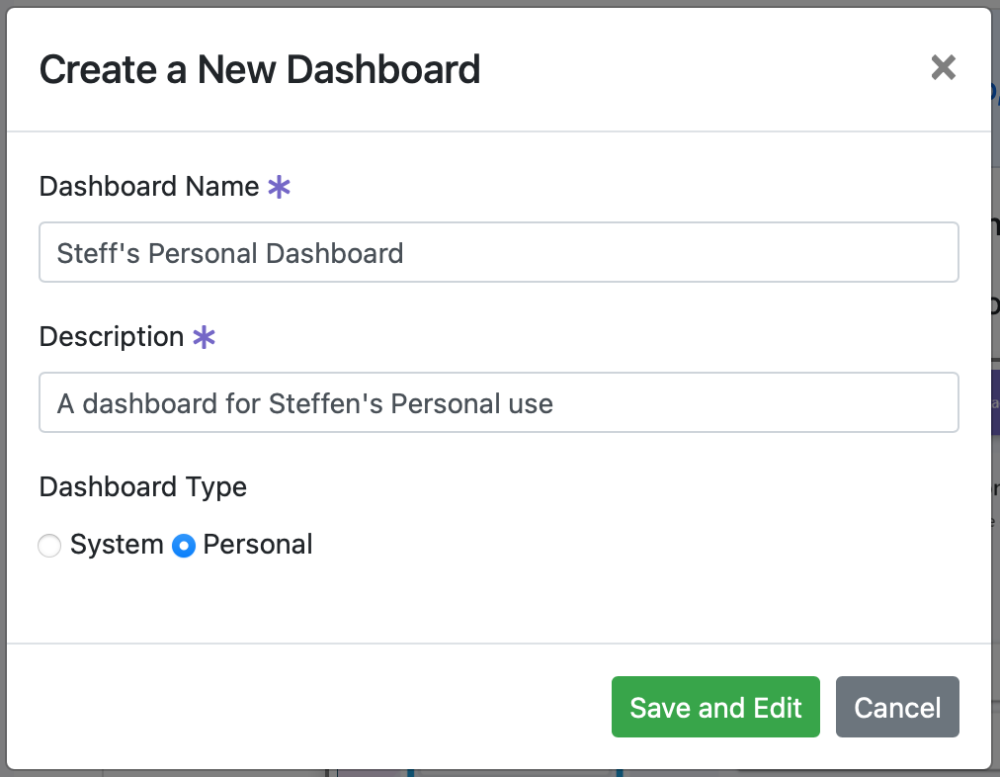Click the Dashboard Type label

[142, 487]
